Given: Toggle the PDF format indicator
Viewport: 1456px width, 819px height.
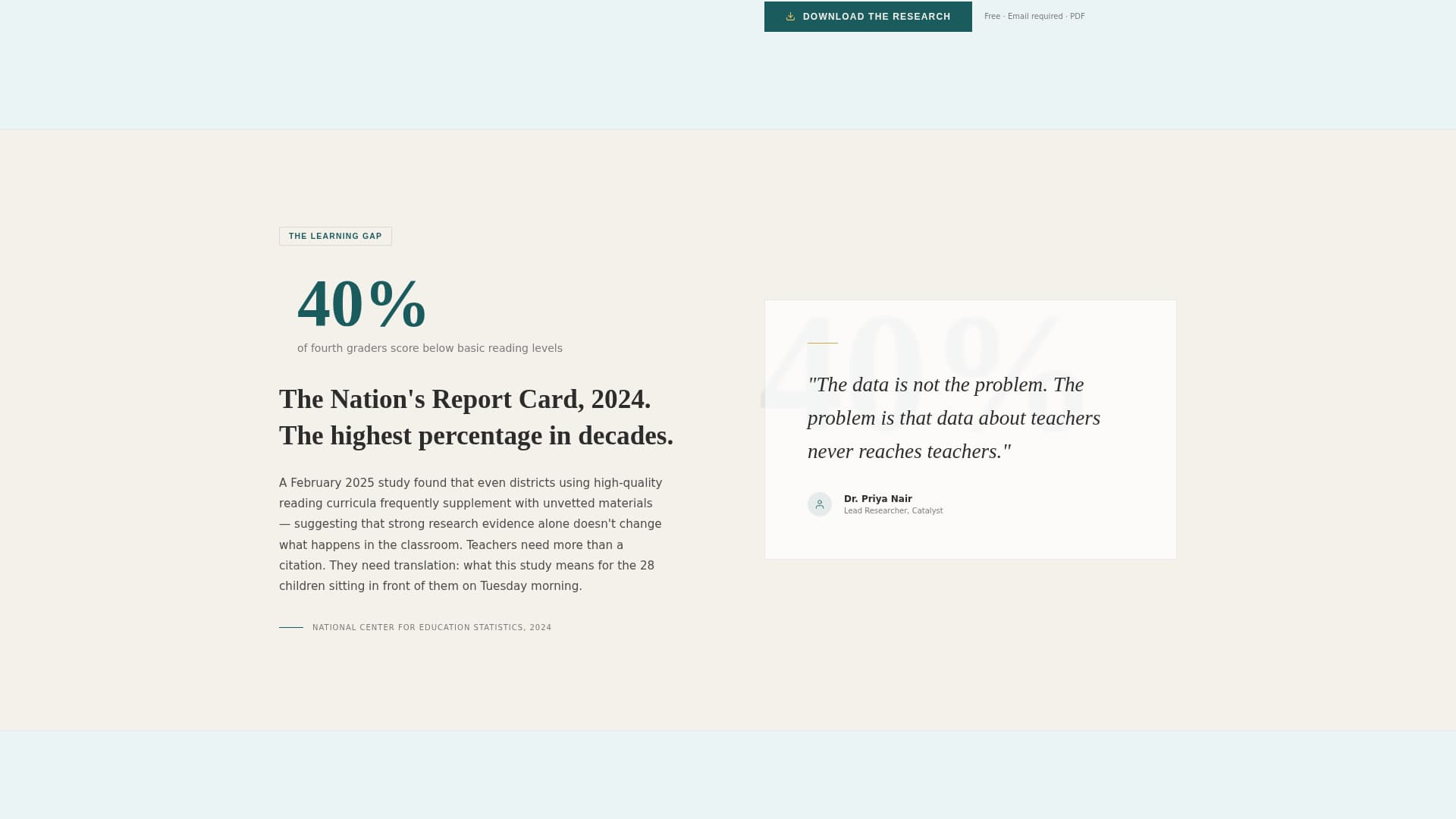Looking at the screenshot, I should (x=1078, y=16).
